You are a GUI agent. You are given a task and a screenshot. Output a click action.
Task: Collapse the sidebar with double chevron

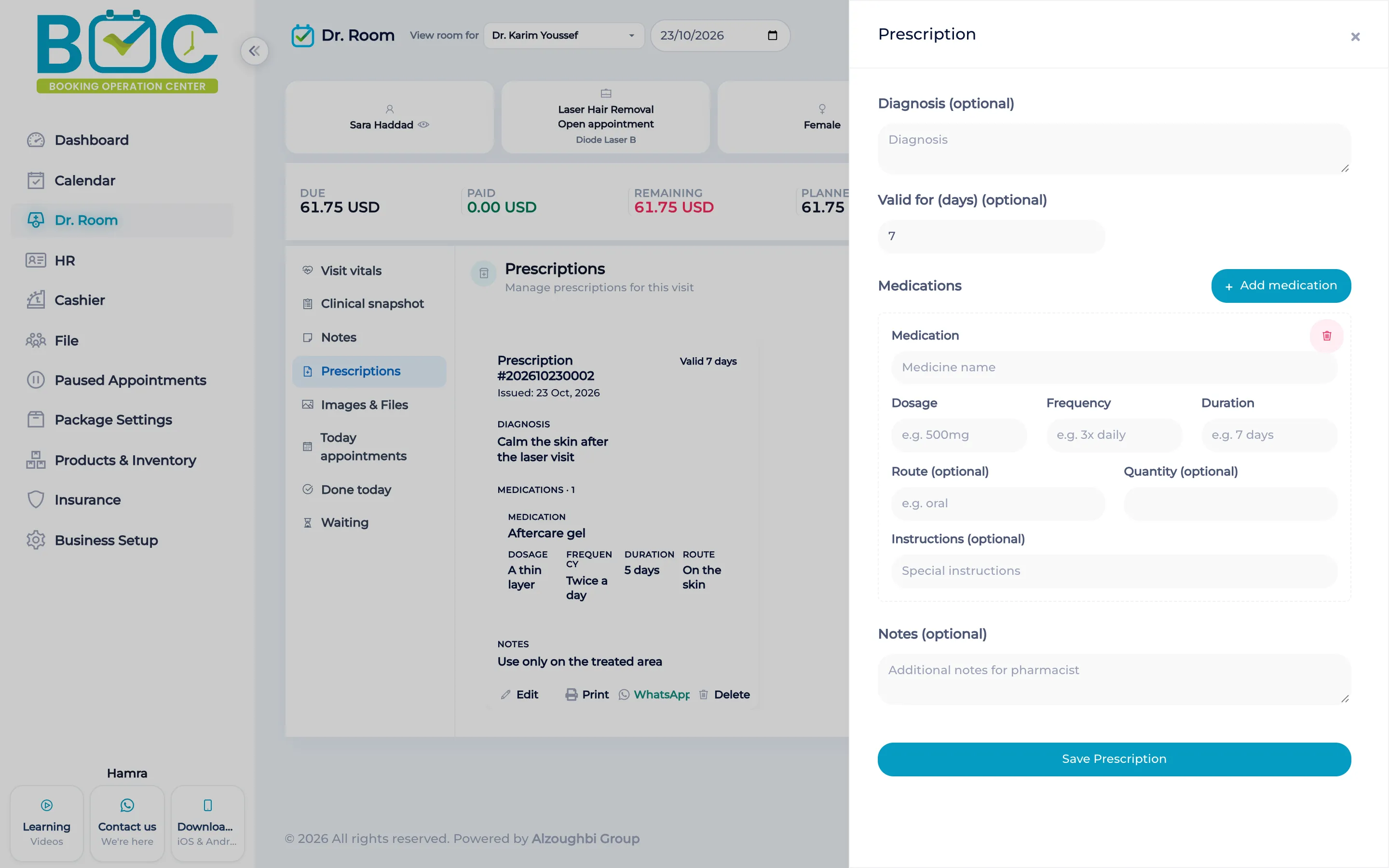click(x=254, y=51)
